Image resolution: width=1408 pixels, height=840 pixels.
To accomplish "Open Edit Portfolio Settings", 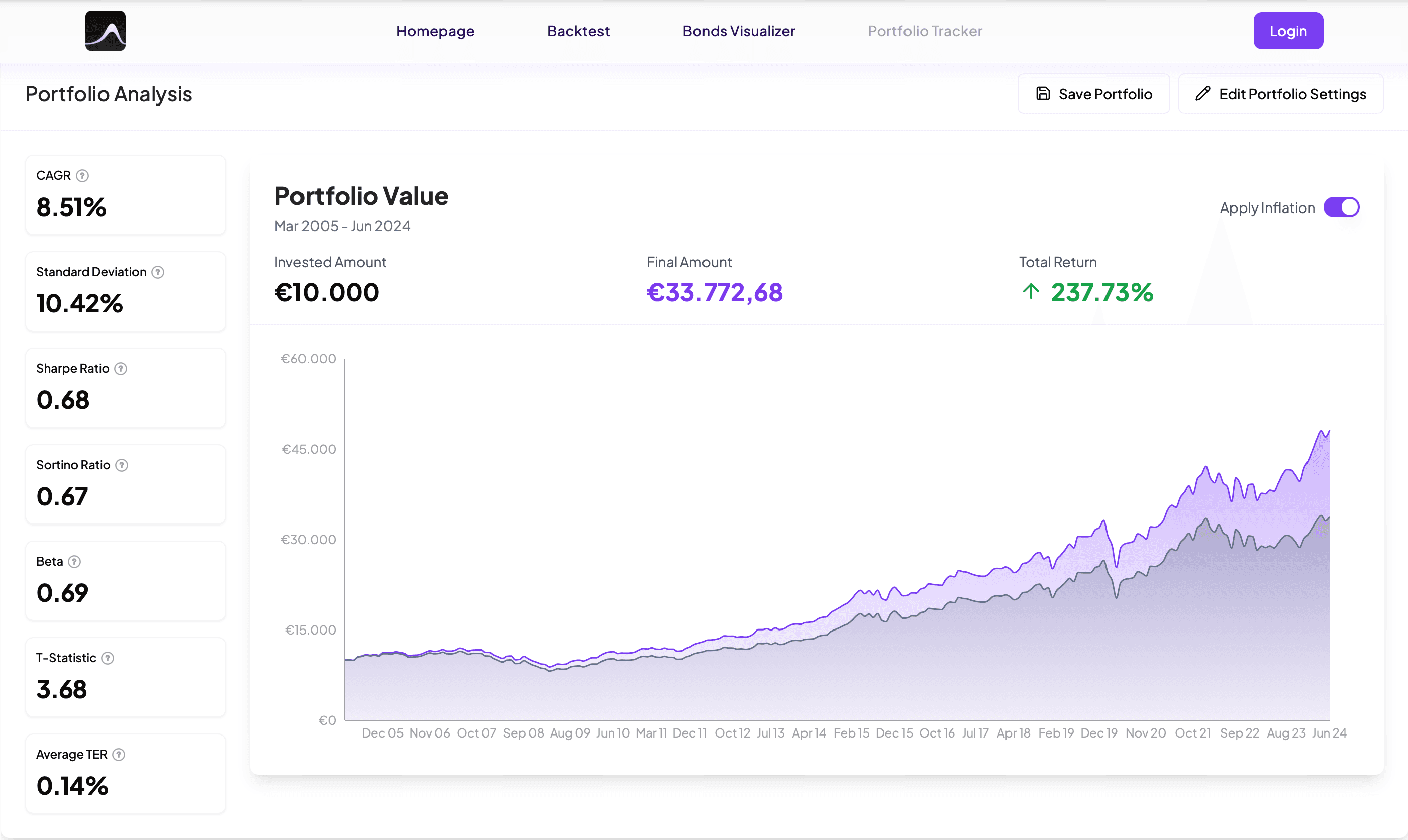I will point(1281,94).
